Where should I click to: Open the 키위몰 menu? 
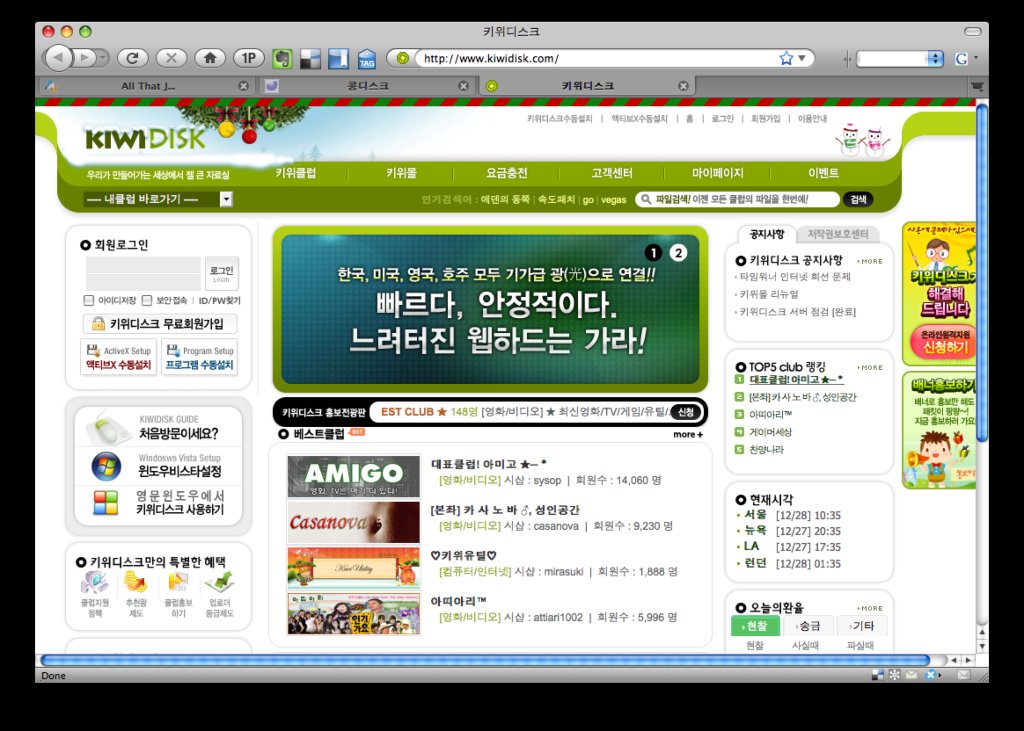coord(401,173)
